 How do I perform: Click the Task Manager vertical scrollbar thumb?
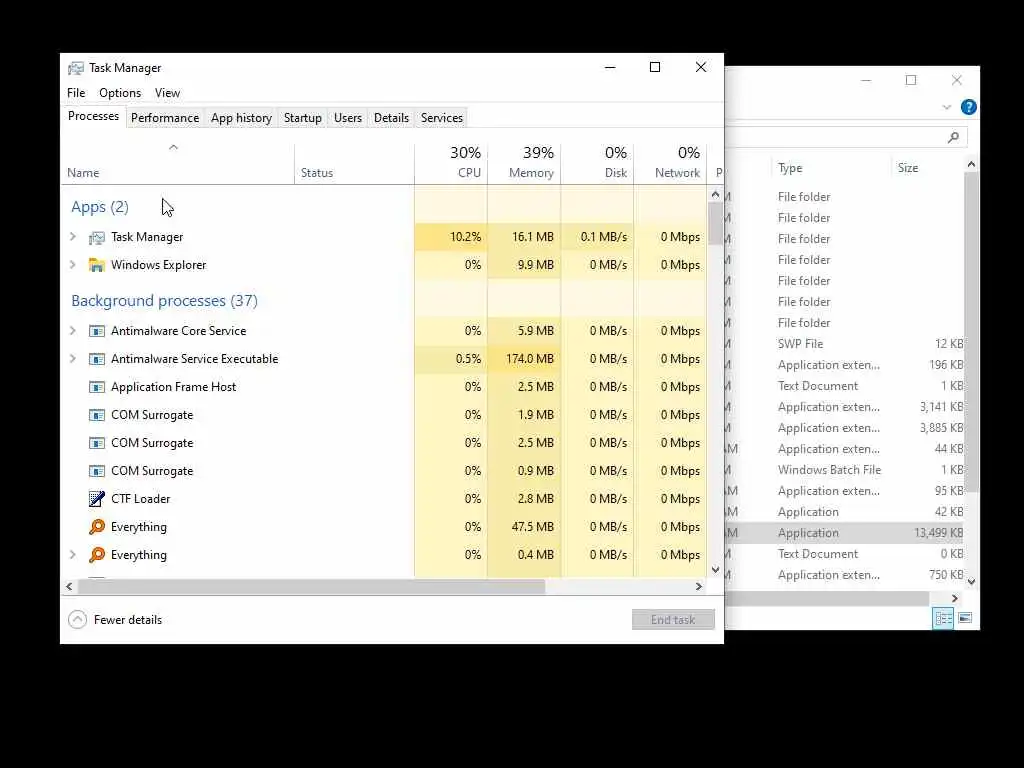pos(715,223)
